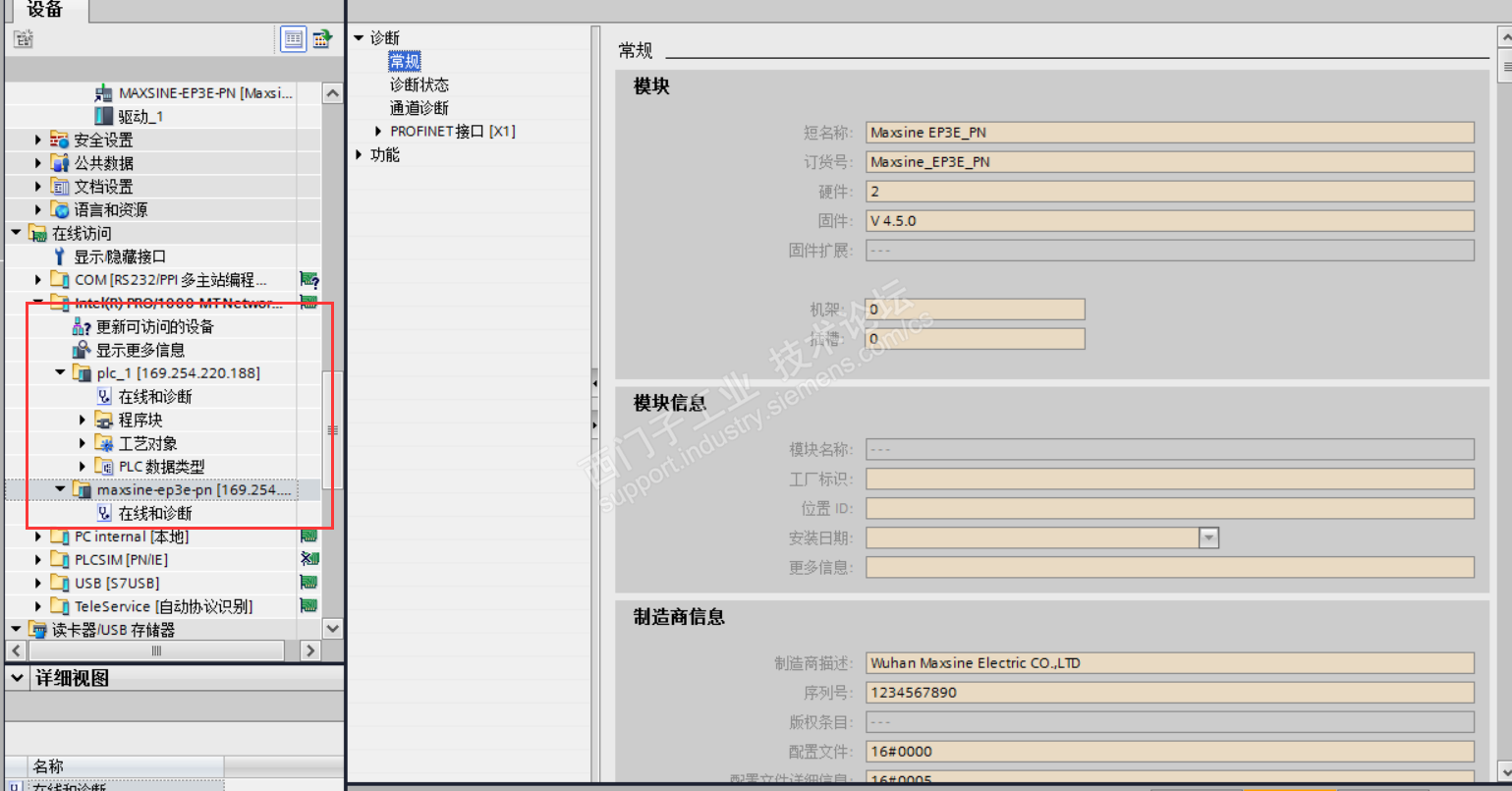This screenshot has width=1512, height=791.
Task: Click the 显示更多信息 icon
Action: (x=82, y=350)
